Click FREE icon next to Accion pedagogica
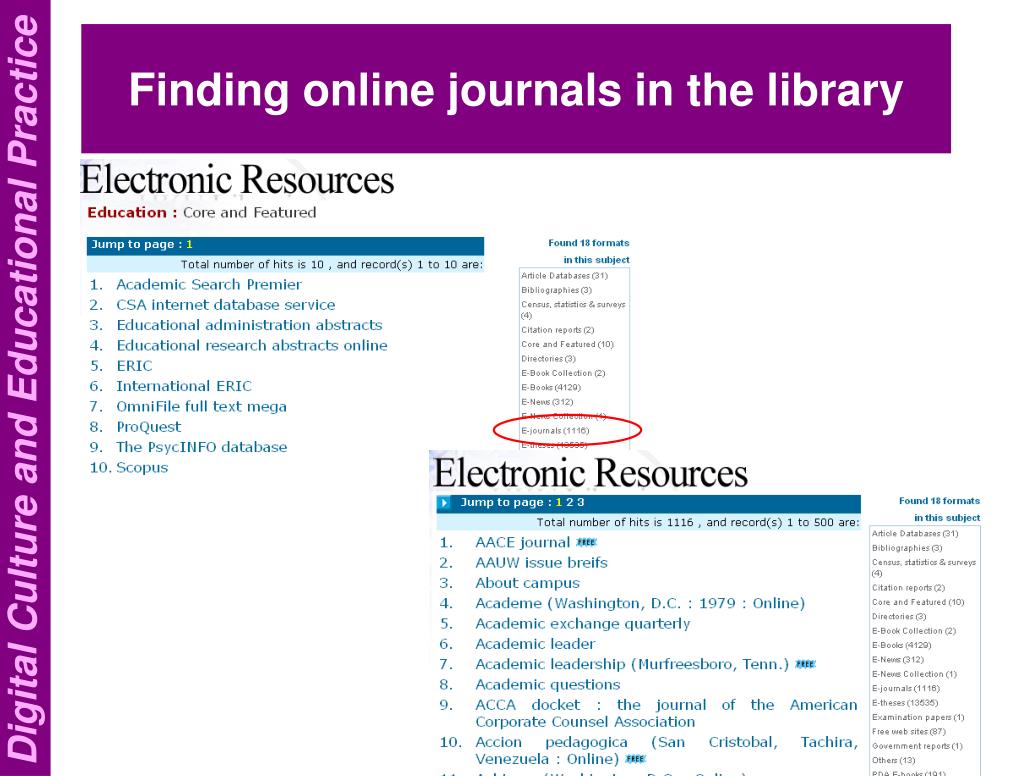1024x776 pixels. point(635,759)
